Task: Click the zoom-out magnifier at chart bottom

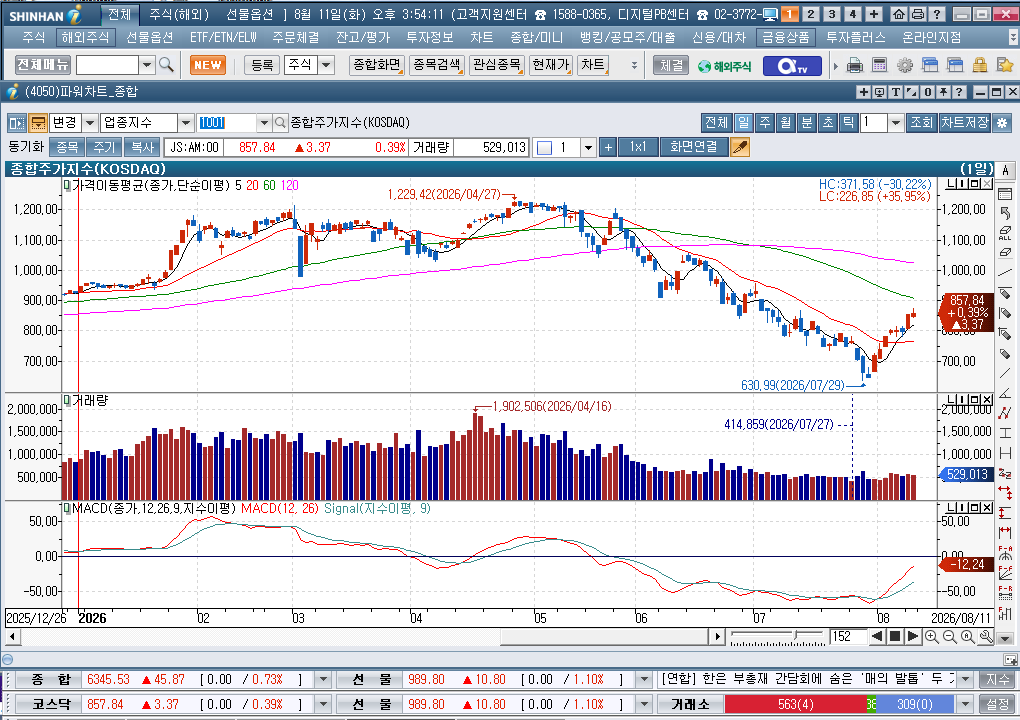Action: 950,637
